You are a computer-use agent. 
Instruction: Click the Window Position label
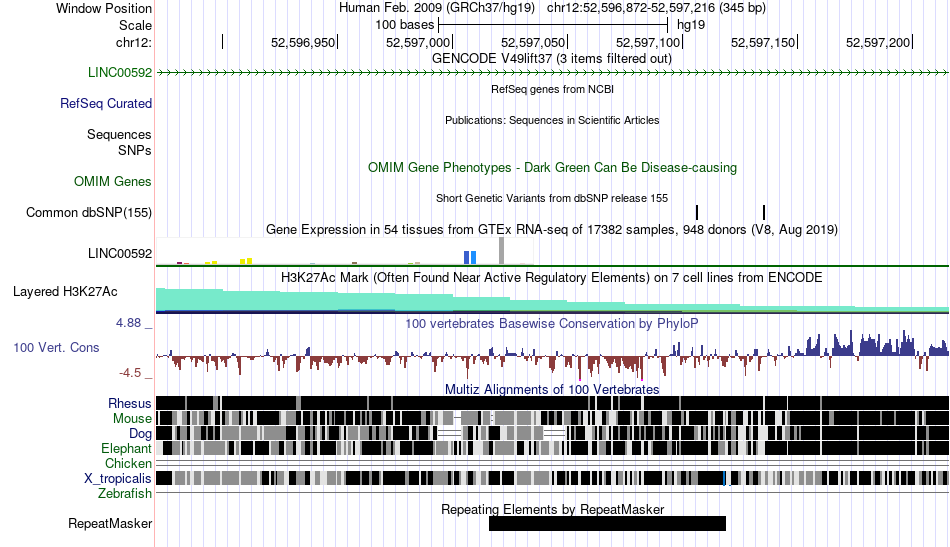(x=104, y=8)
